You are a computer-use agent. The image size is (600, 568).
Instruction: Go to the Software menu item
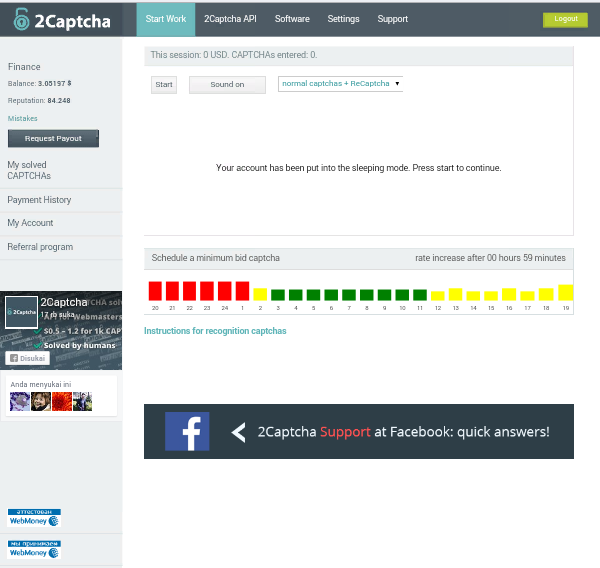(x=292, y=19)
